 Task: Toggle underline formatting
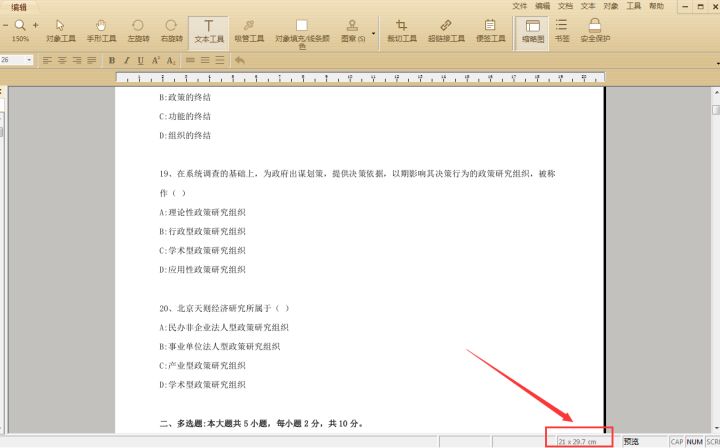(141, 60)
